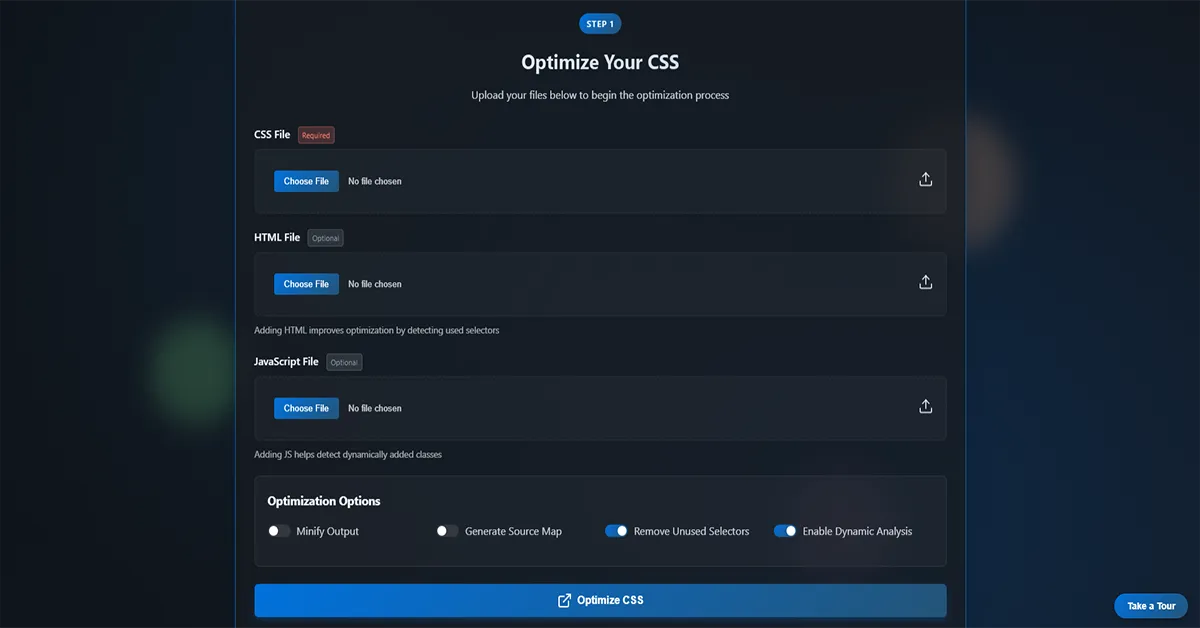Screen dimensions: 1200x628
Task: Click the Minify Output label
Action: 327,531
